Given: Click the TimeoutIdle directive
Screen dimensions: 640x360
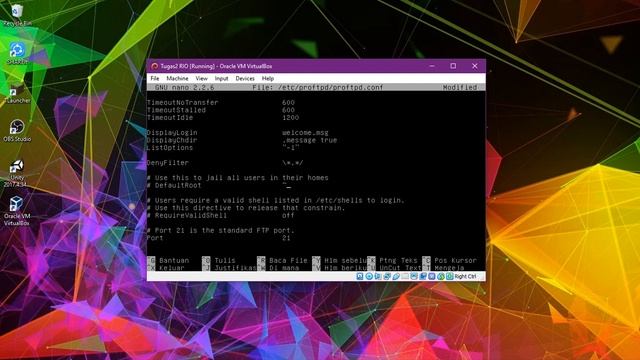Looking at the screenshot, I should point(170,118).
